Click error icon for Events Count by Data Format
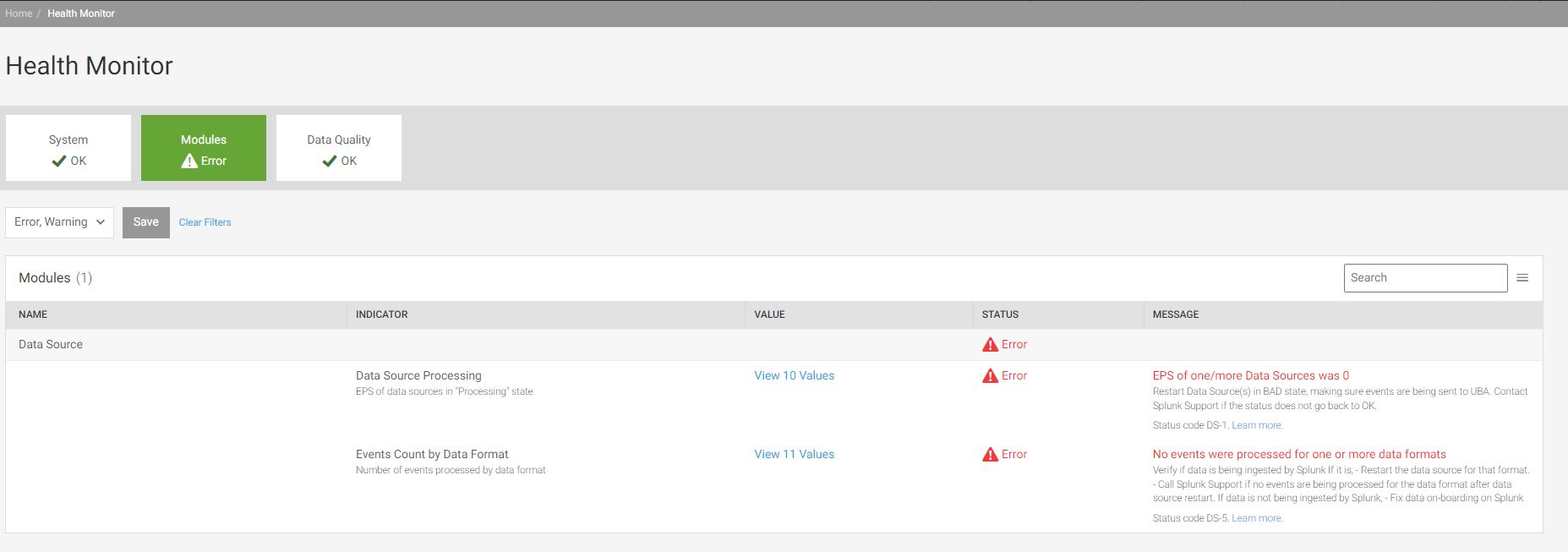Screen dimensions: 1568x552 (990, 455)
